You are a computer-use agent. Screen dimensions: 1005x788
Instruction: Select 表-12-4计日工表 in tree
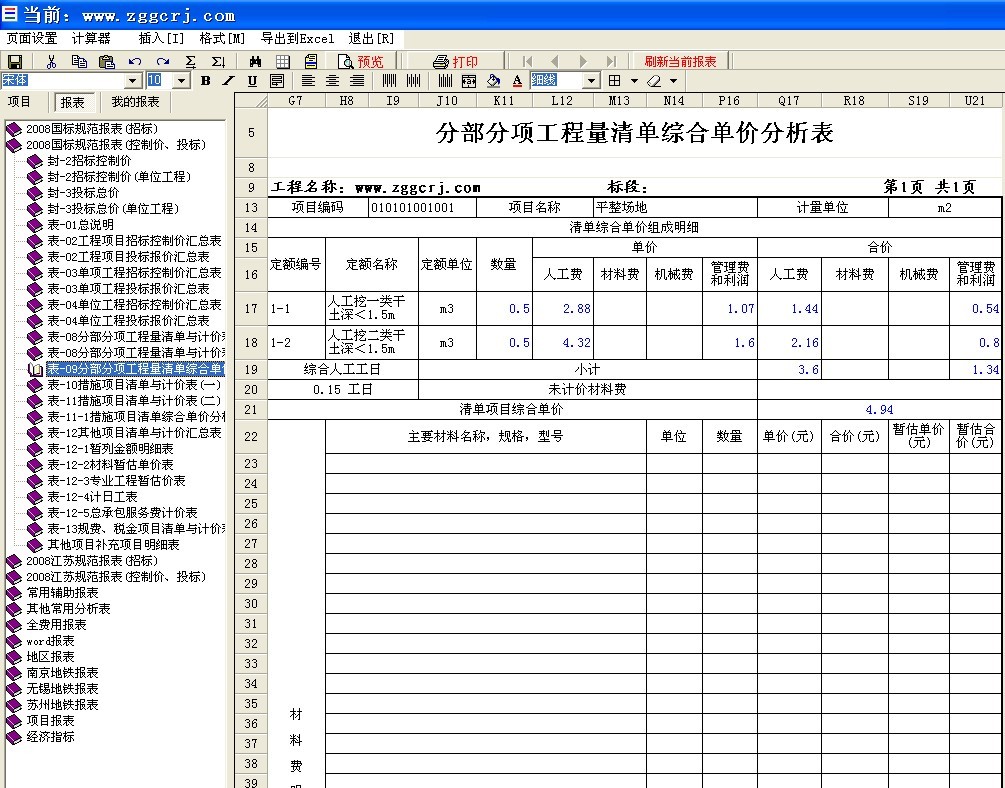[x=92, y=497]
